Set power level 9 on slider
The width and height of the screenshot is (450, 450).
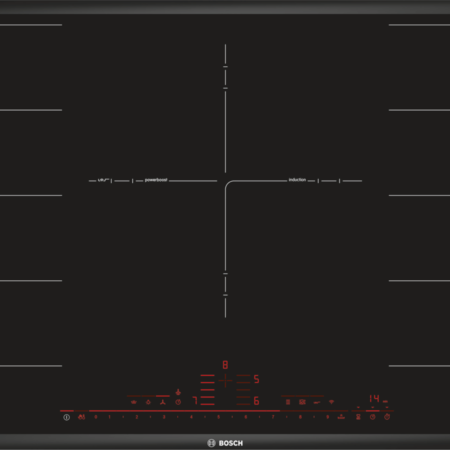327,417
